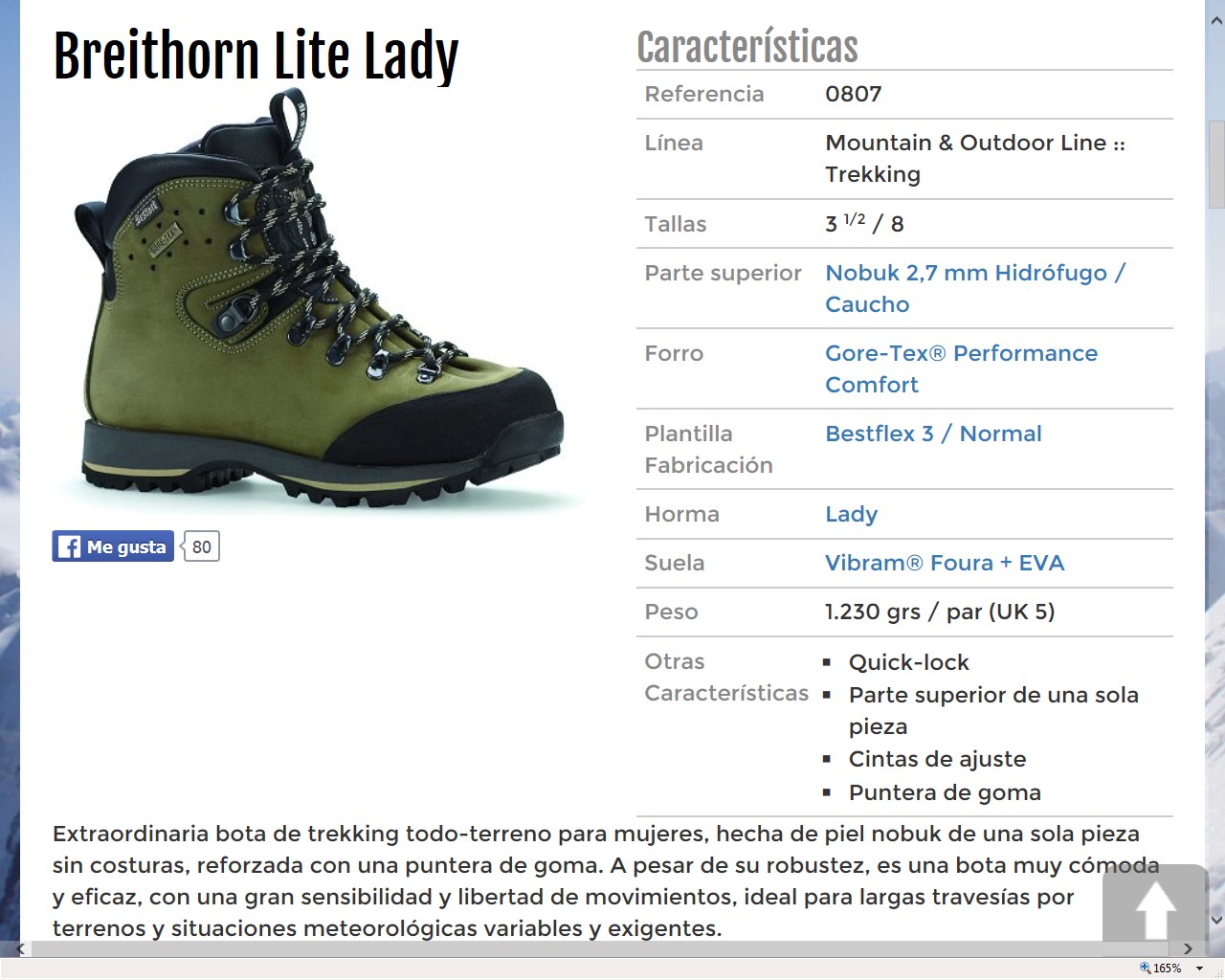The width and height of the screenshot is (1225, 980).
Task: Click the Características section heading
Action: coord(747,47)
